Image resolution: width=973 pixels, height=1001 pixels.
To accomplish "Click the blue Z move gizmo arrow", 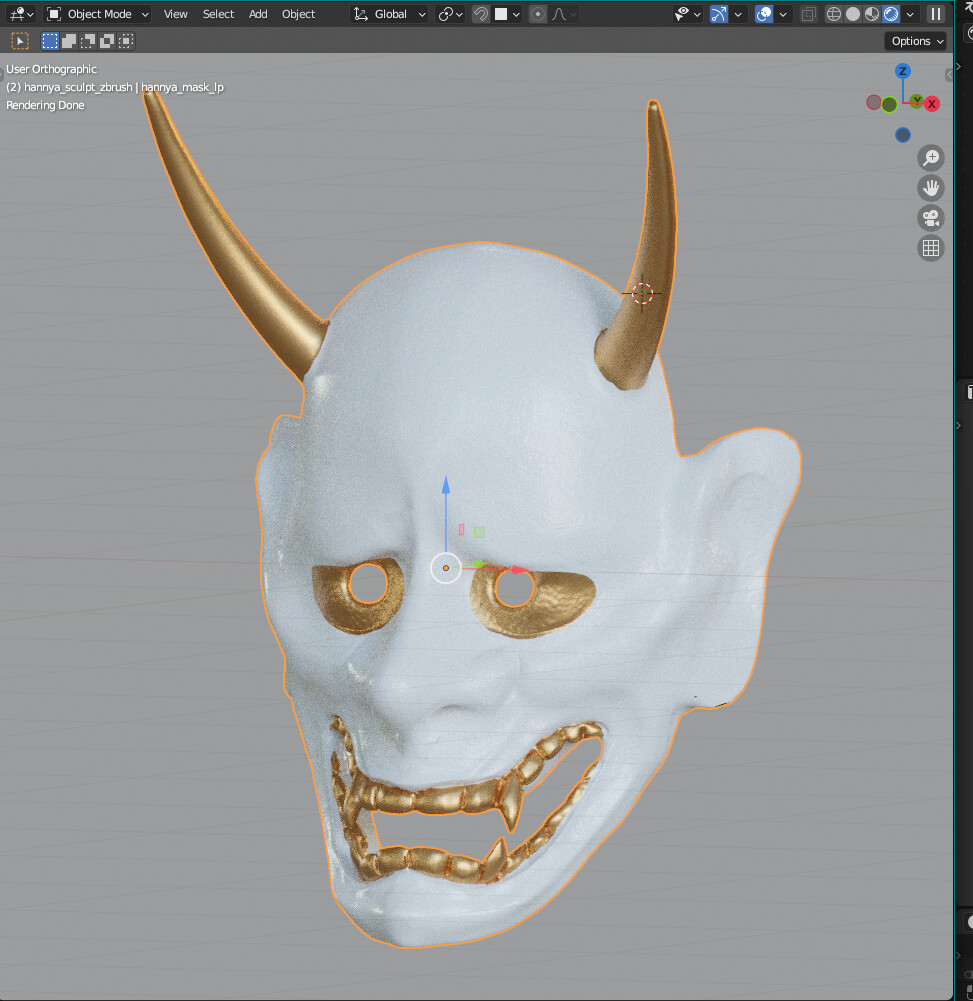I will (x=446, y=485).
